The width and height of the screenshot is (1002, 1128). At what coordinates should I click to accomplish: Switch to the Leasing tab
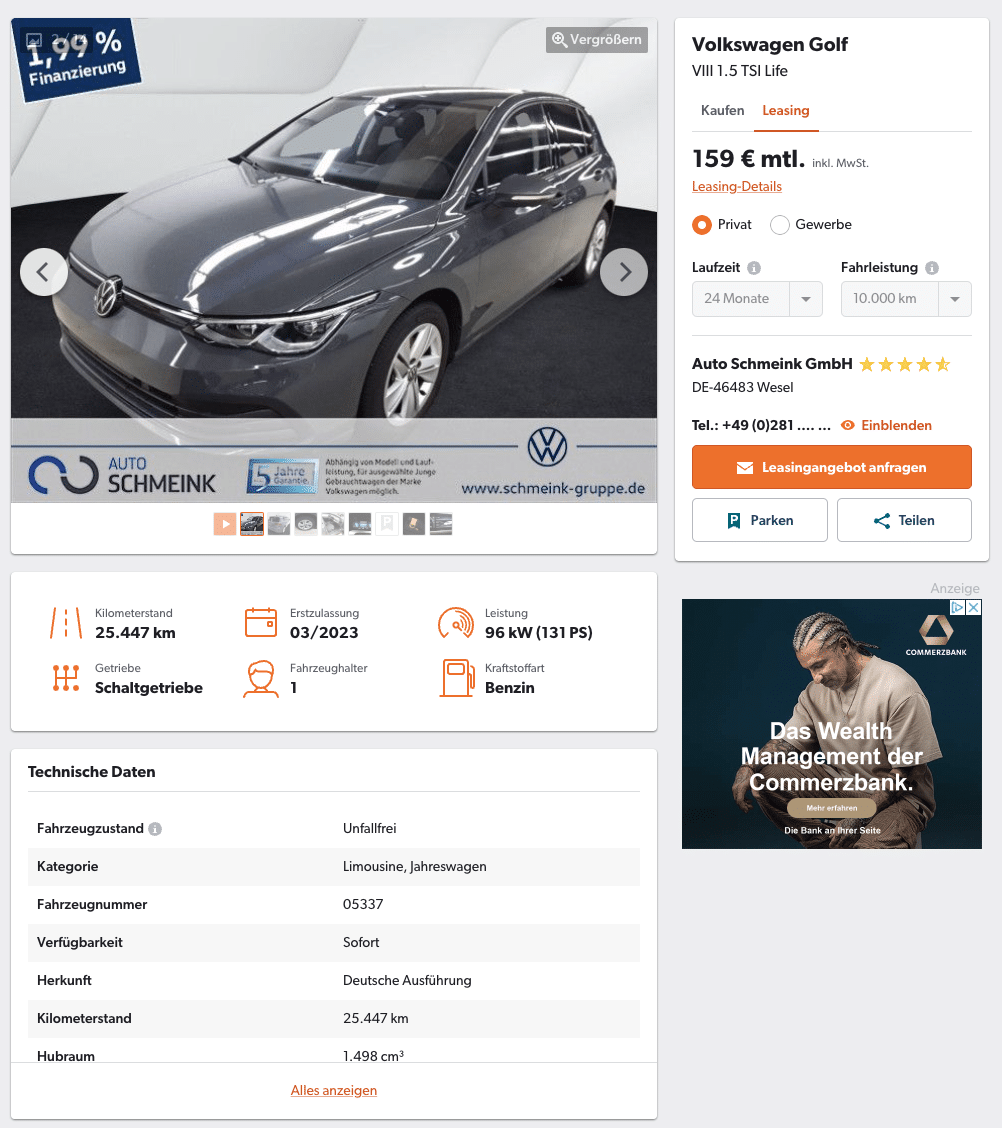(x=785, y=111)
